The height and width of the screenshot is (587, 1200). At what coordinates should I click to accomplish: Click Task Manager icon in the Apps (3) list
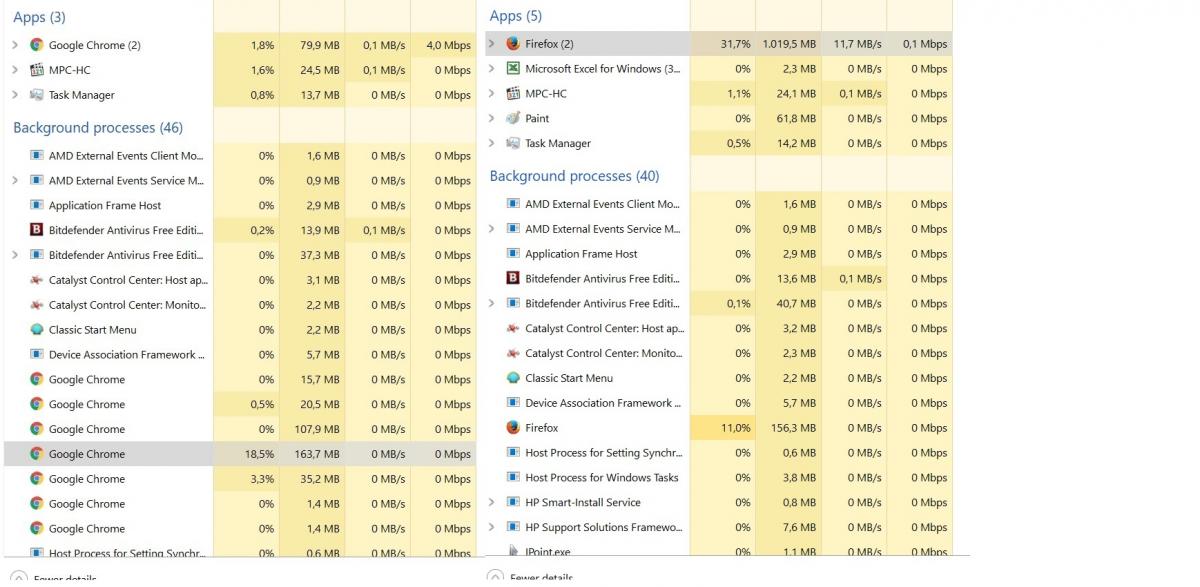coord(37,95)
